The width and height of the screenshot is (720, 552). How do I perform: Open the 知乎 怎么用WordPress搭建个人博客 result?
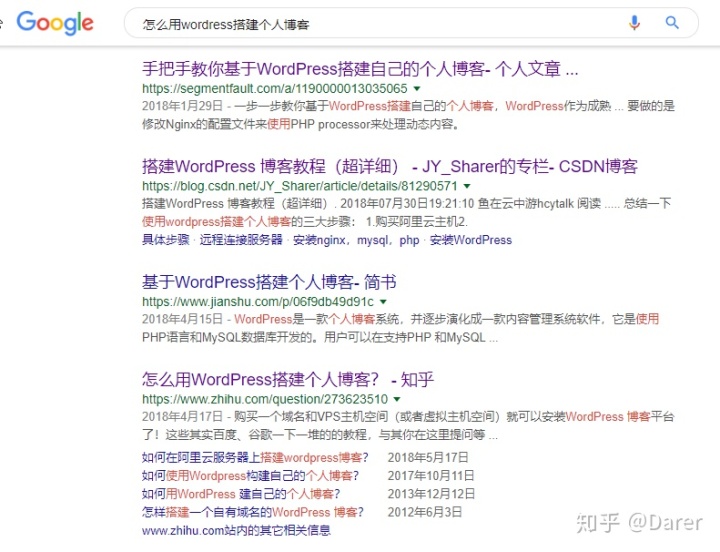tap(288, 379)
